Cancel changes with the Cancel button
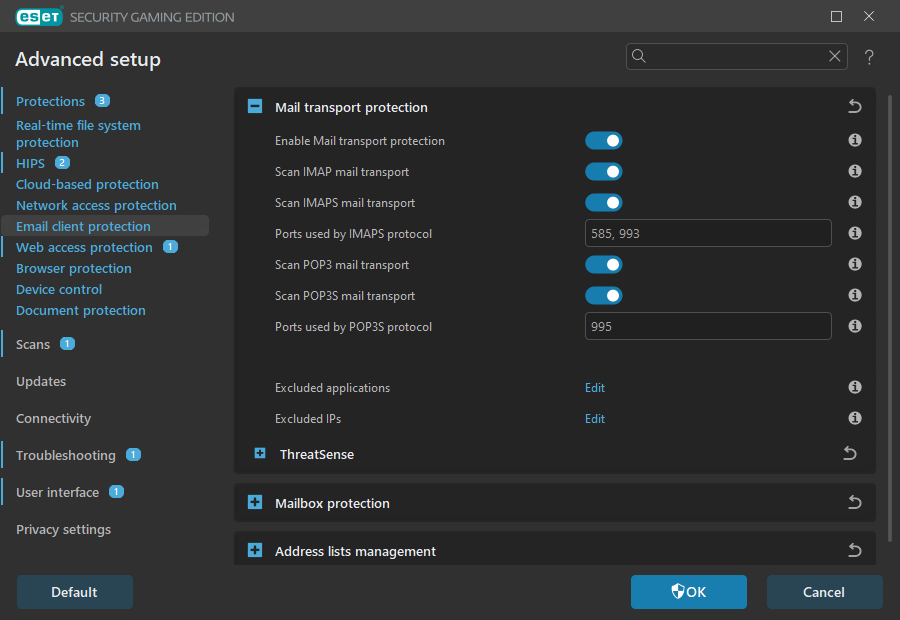 click(x=825, y=592)
